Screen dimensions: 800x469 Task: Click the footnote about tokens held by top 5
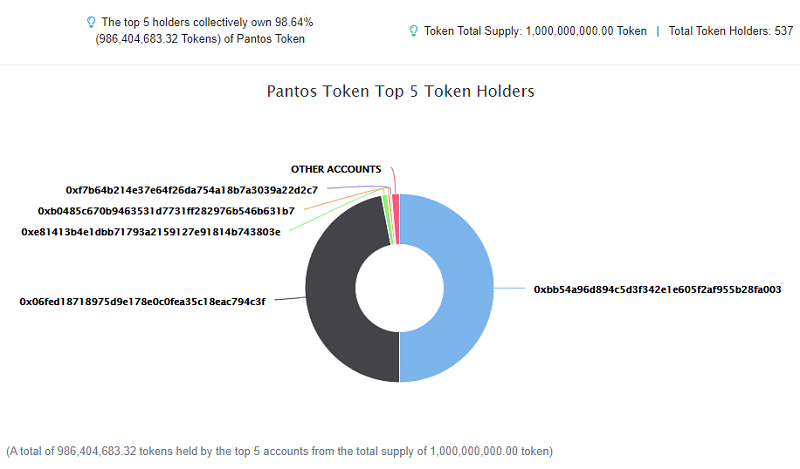click(x=280, y=451)
